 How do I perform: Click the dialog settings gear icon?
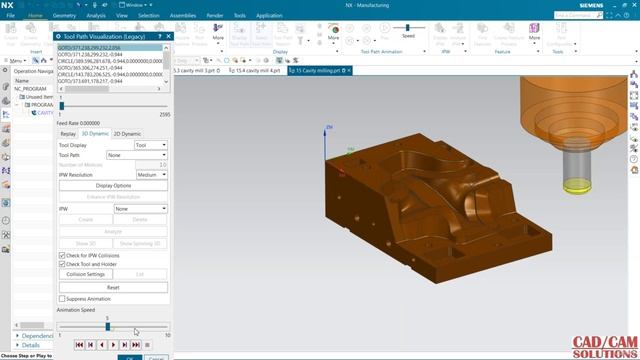(x=58, y=36)
